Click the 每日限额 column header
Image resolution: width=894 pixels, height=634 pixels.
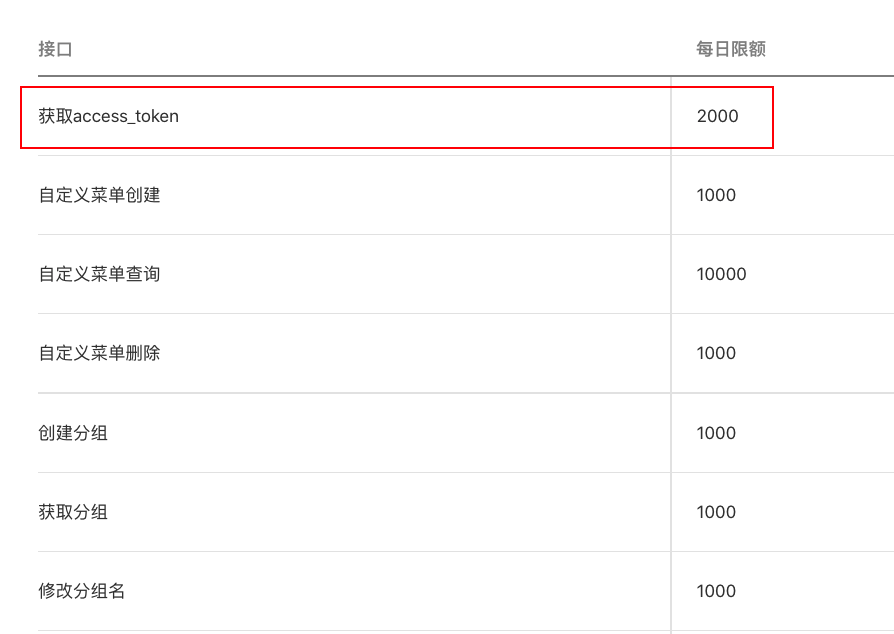pyautogui.click(x=731, y=49)
